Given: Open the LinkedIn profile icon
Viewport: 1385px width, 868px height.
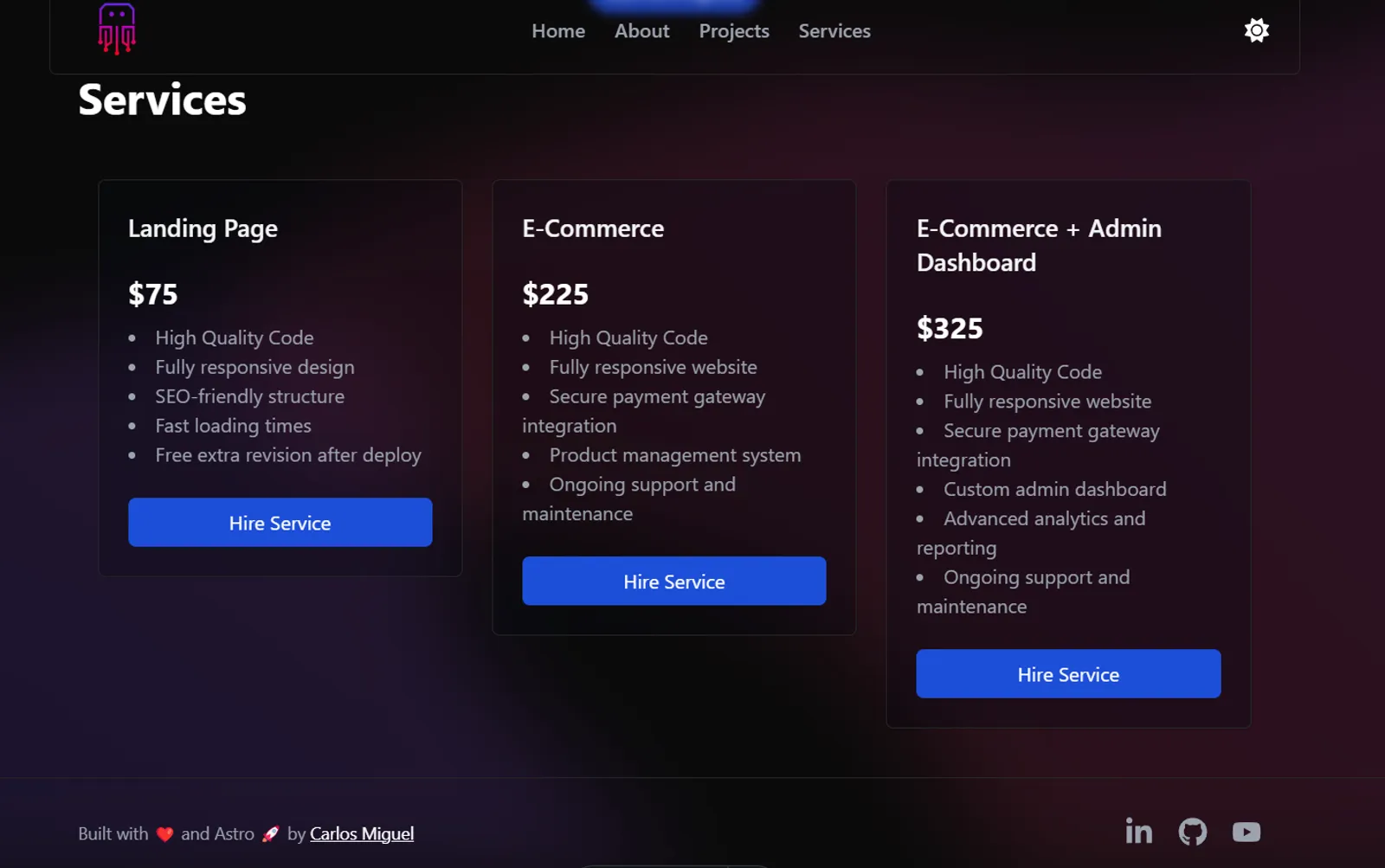Looking at the screenshot, I should point(1138,832).
